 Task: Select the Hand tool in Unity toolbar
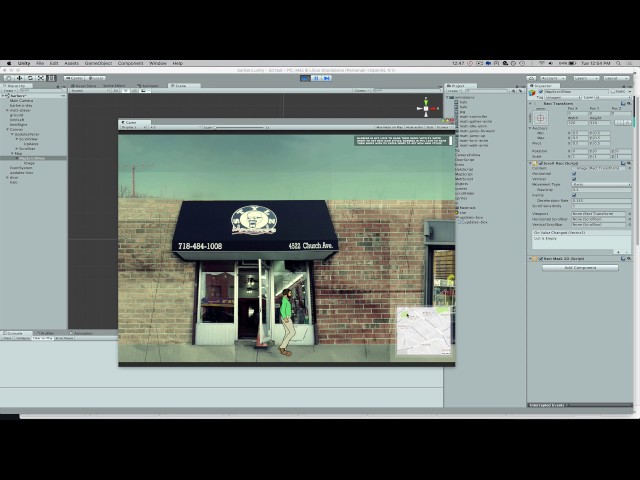pos(9,78)
